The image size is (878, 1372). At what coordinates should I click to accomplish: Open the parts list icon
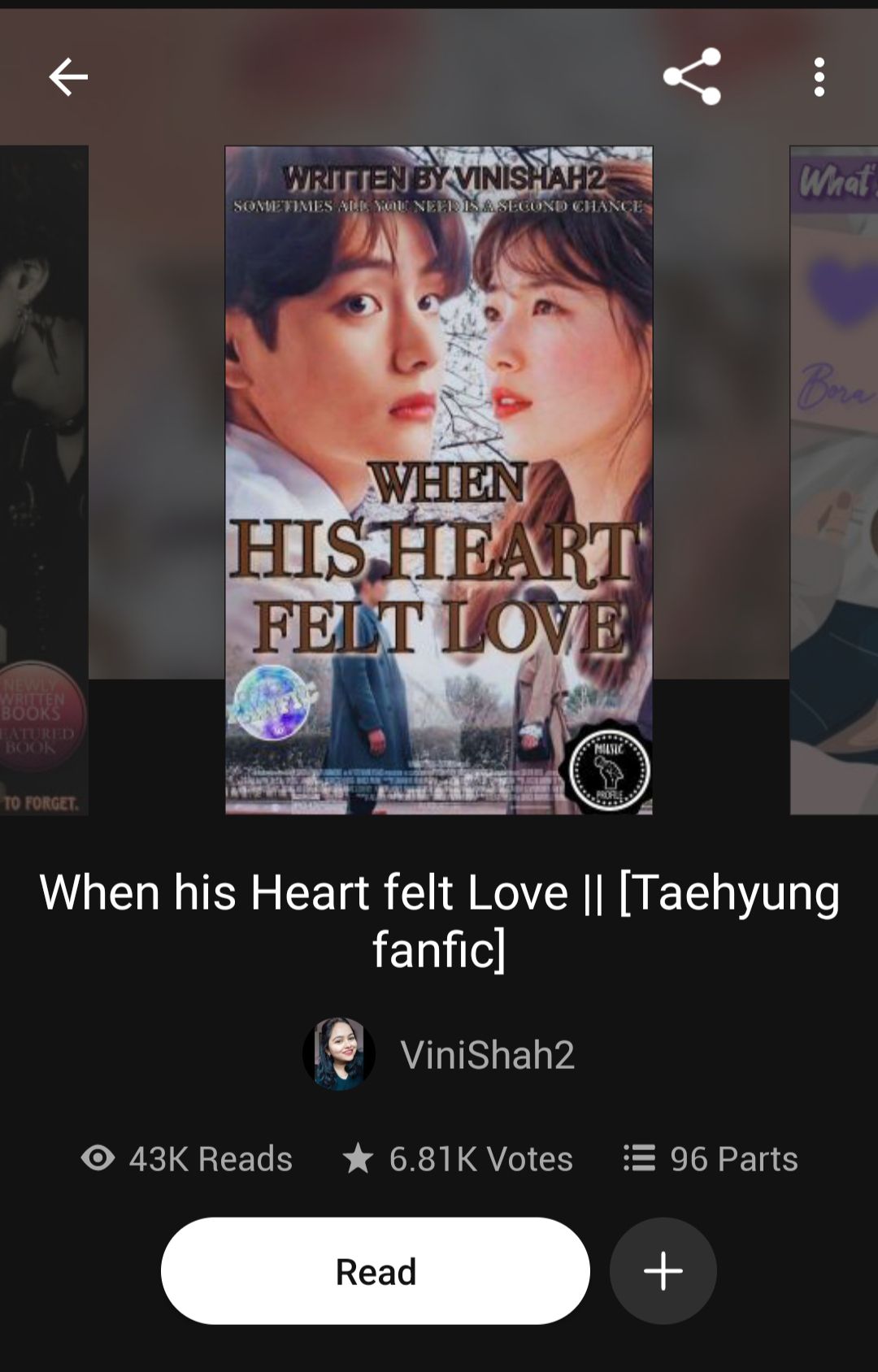(x=639, y=1157)
